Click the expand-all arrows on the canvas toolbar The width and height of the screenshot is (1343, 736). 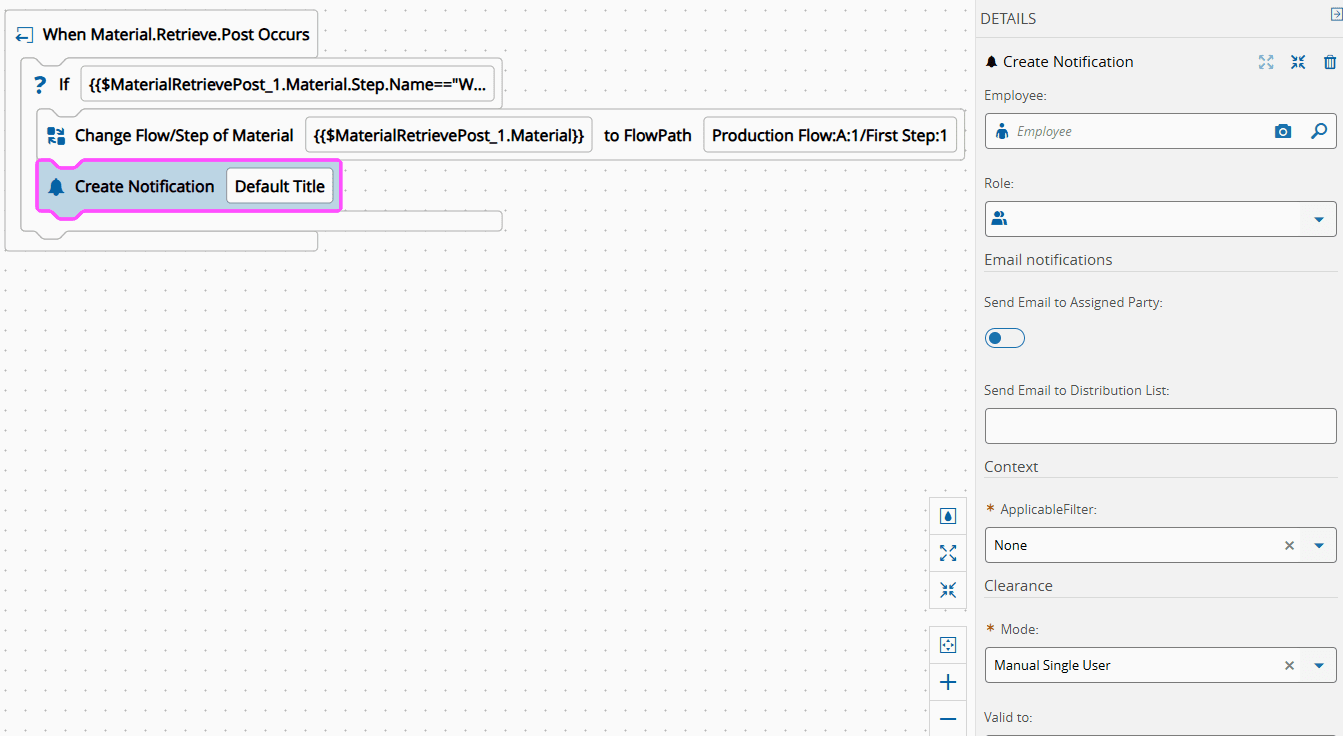948,553
